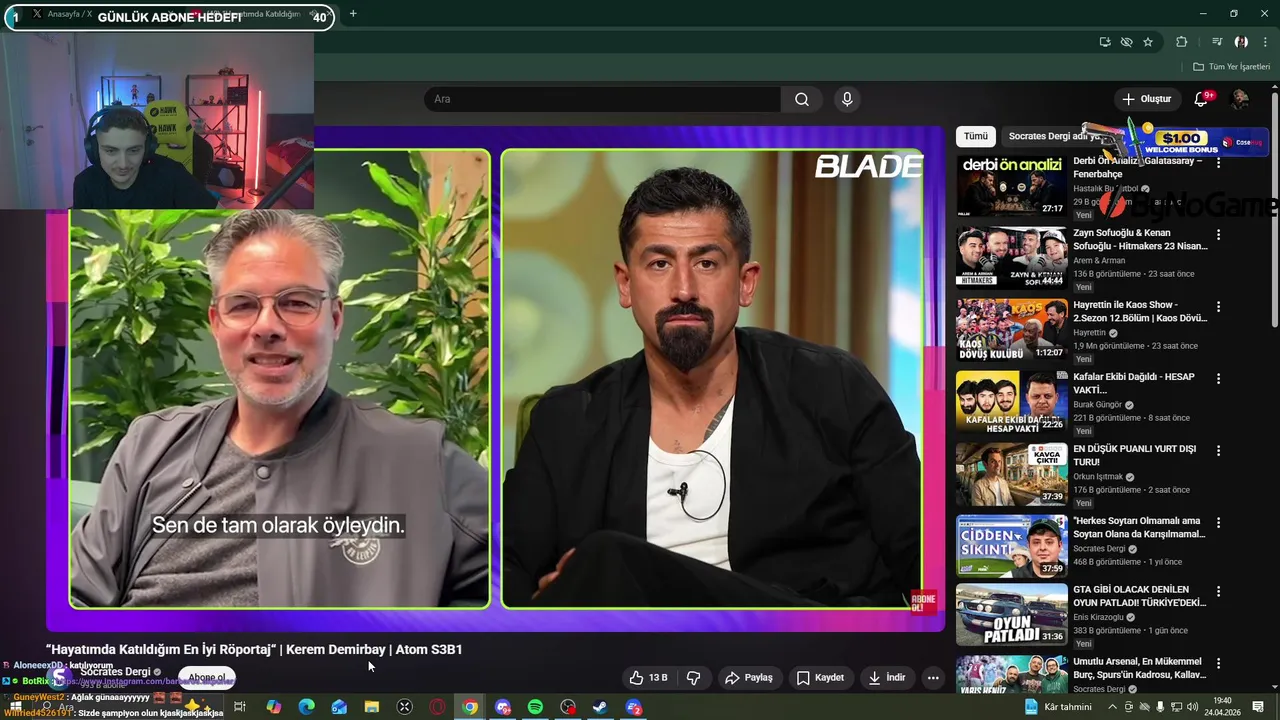Open options menu for Kafalar Ekibi video

click(1218, 379)
